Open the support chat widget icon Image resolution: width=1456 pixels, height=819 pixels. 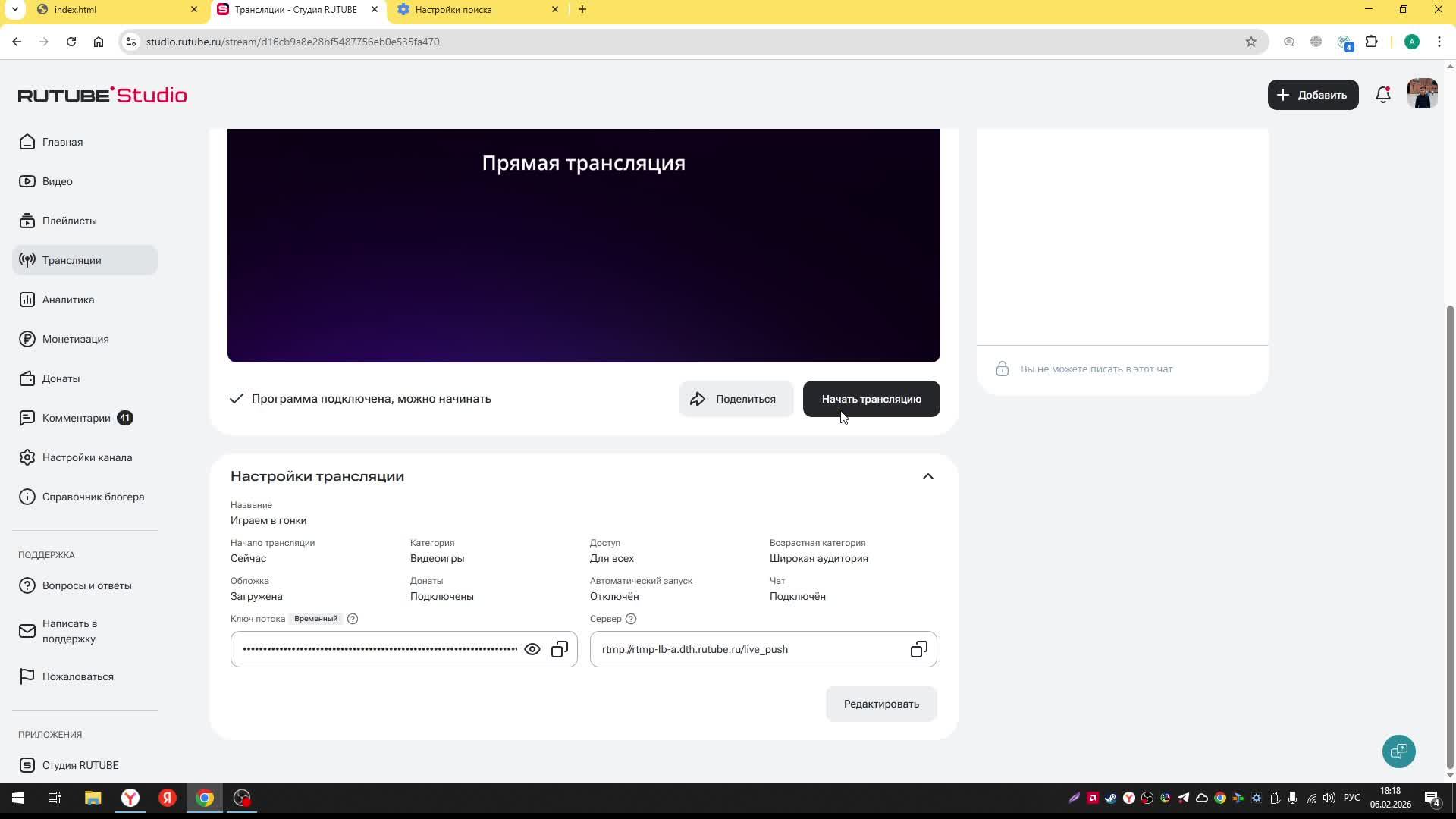[1398, 752]
